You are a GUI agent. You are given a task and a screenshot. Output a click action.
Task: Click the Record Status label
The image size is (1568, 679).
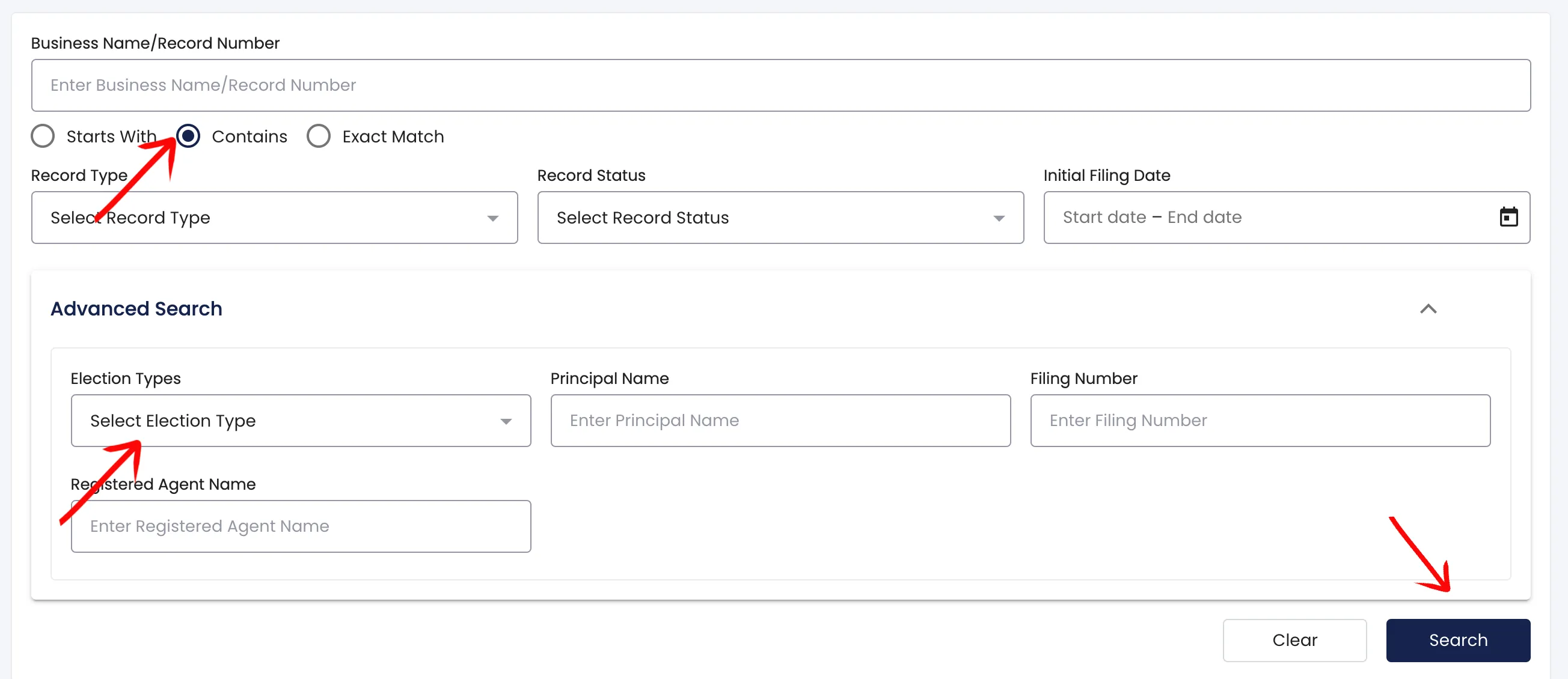click(x=591, y=175)
